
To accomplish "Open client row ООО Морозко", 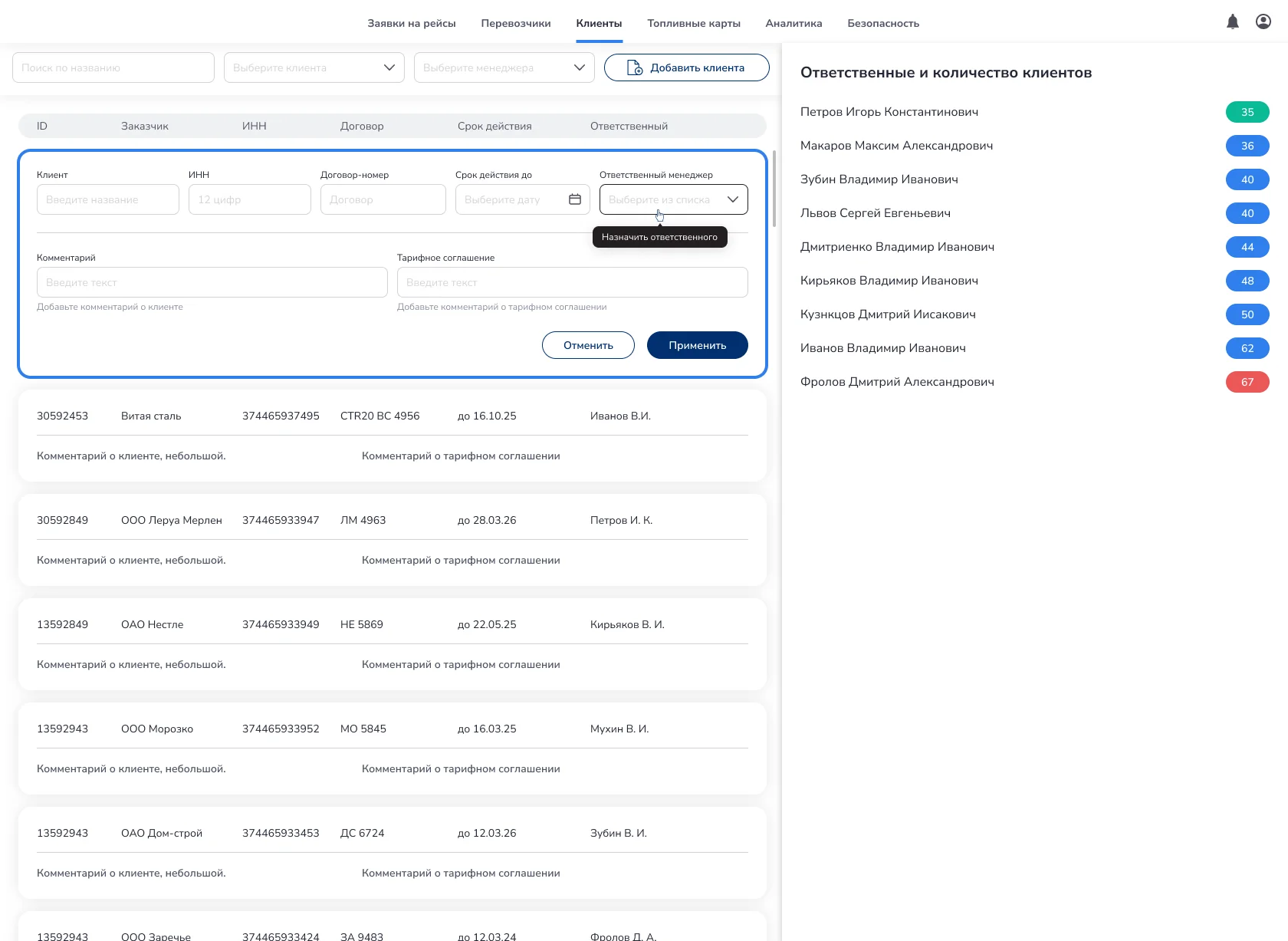I will pos(393,749).
